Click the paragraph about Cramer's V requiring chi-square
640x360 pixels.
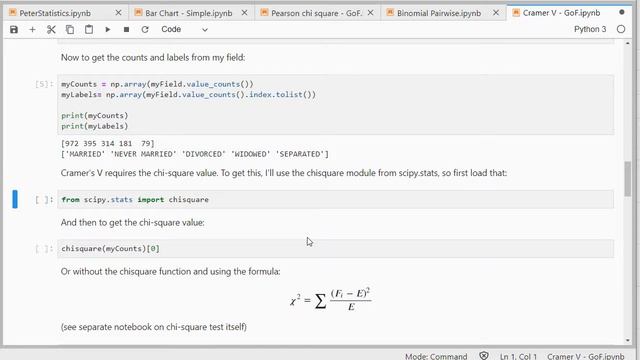[284, 173]
